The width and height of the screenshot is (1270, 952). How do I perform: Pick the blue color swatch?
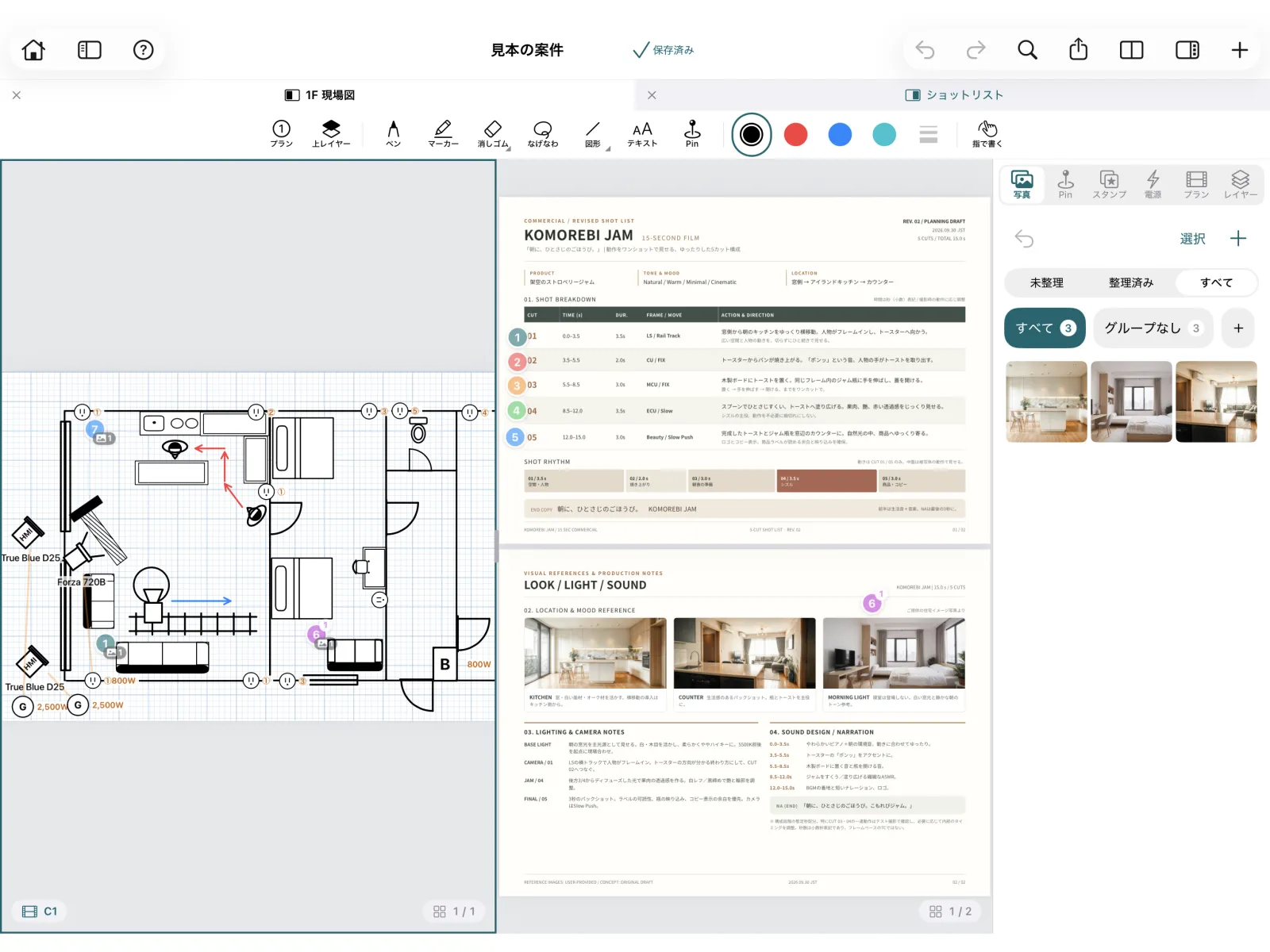(840, 134)
